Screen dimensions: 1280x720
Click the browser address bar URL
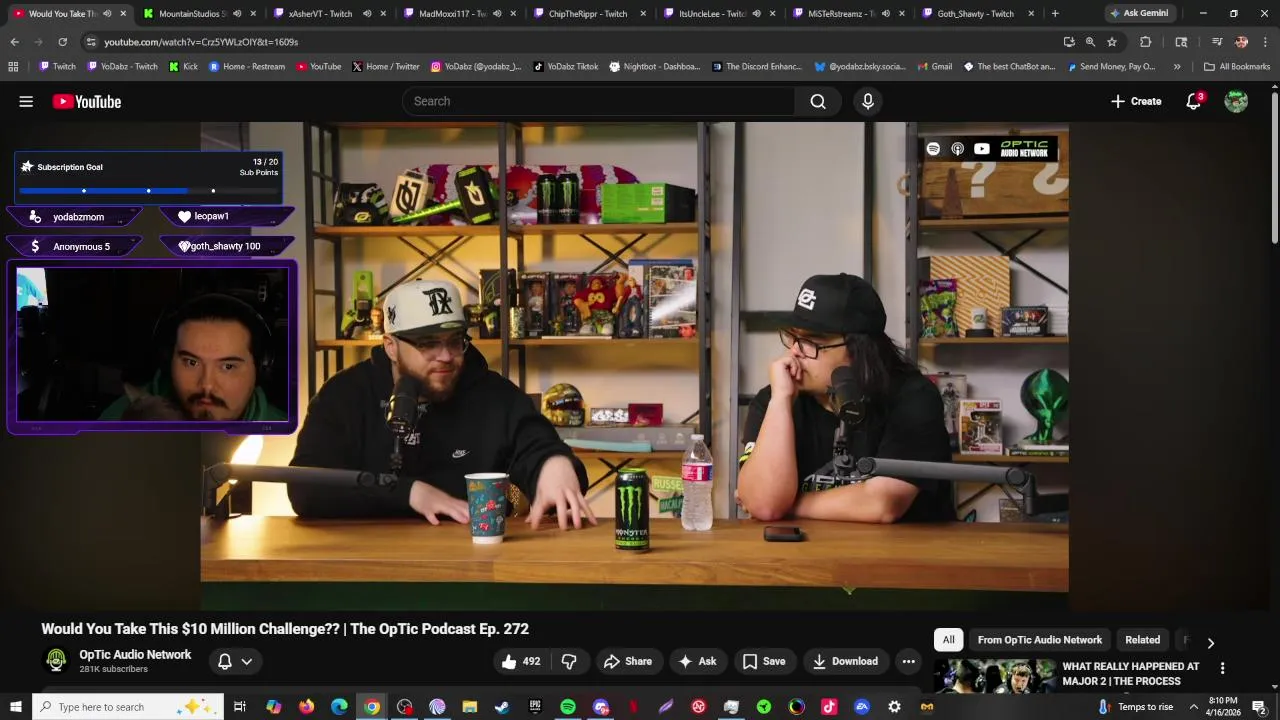(201, 42)
